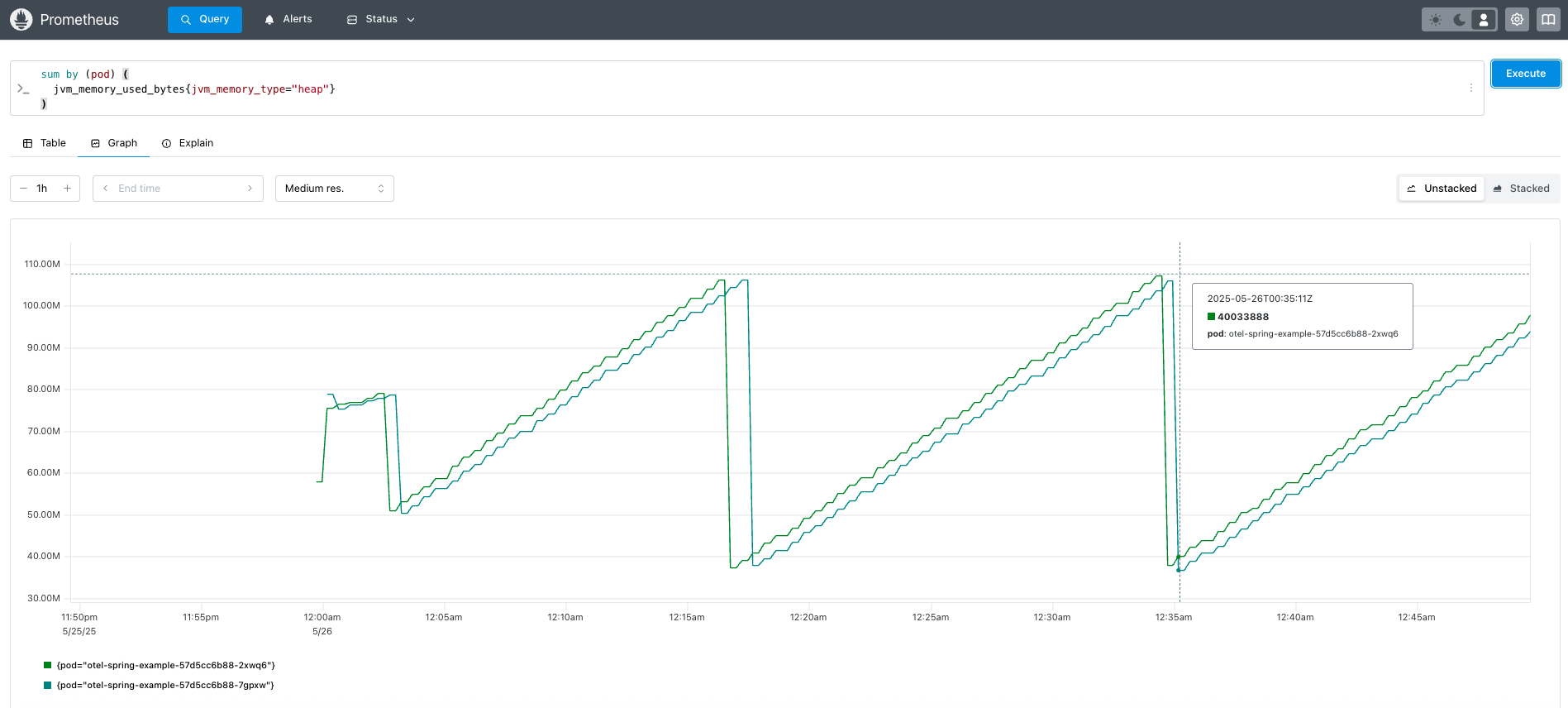Open settings gear icon
The height and width of the screenshot is (708, 1568).
[1517, 20]
